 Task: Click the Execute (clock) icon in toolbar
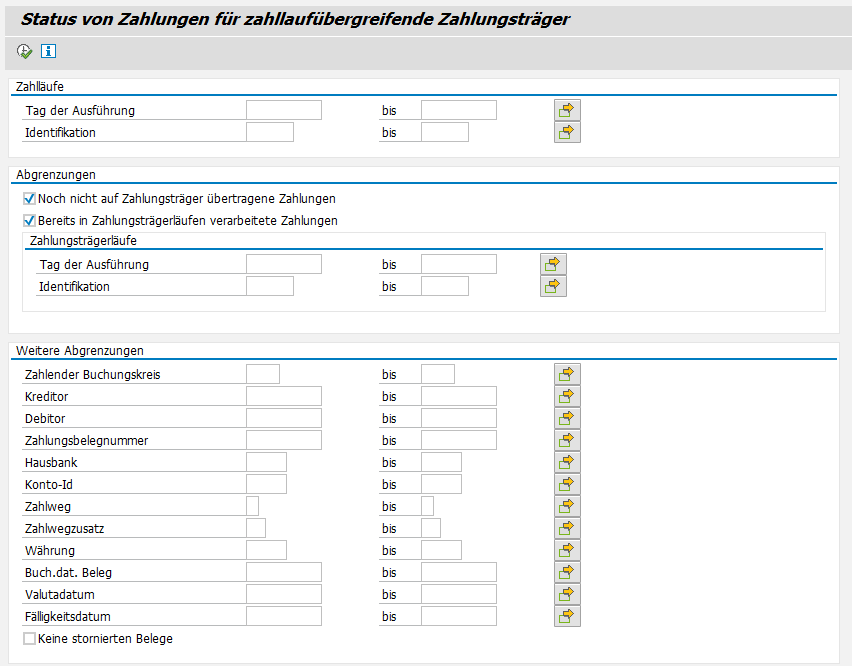point(25,51)
